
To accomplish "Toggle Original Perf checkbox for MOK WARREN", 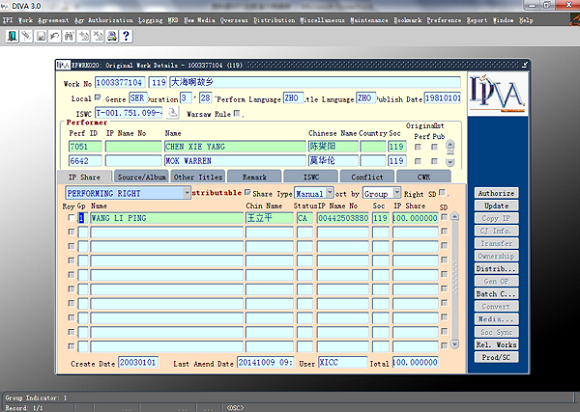I will click(418, 161).
